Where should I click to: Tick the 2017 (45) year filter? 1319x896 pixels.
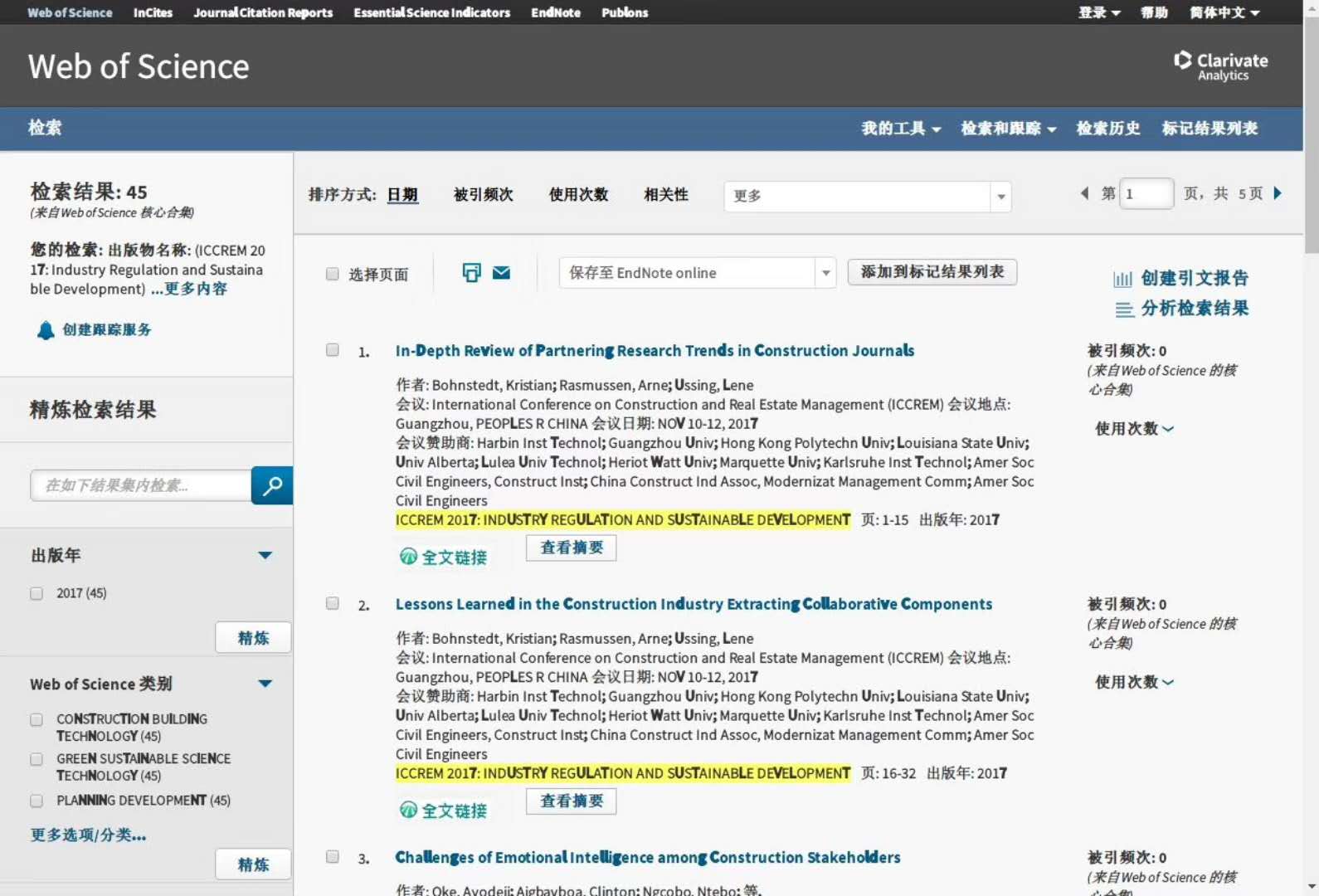tap(37, 593)
